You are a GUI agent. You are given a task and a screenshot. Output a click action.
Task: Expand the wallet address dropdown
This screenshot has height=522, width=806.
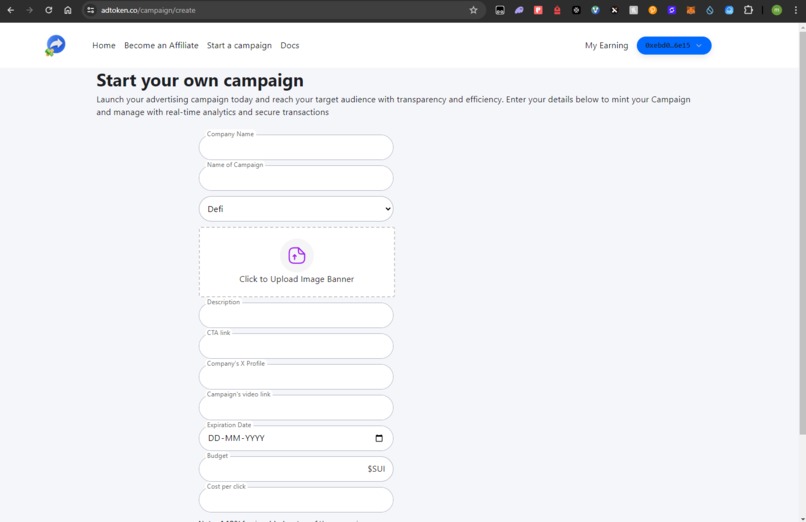674,45
